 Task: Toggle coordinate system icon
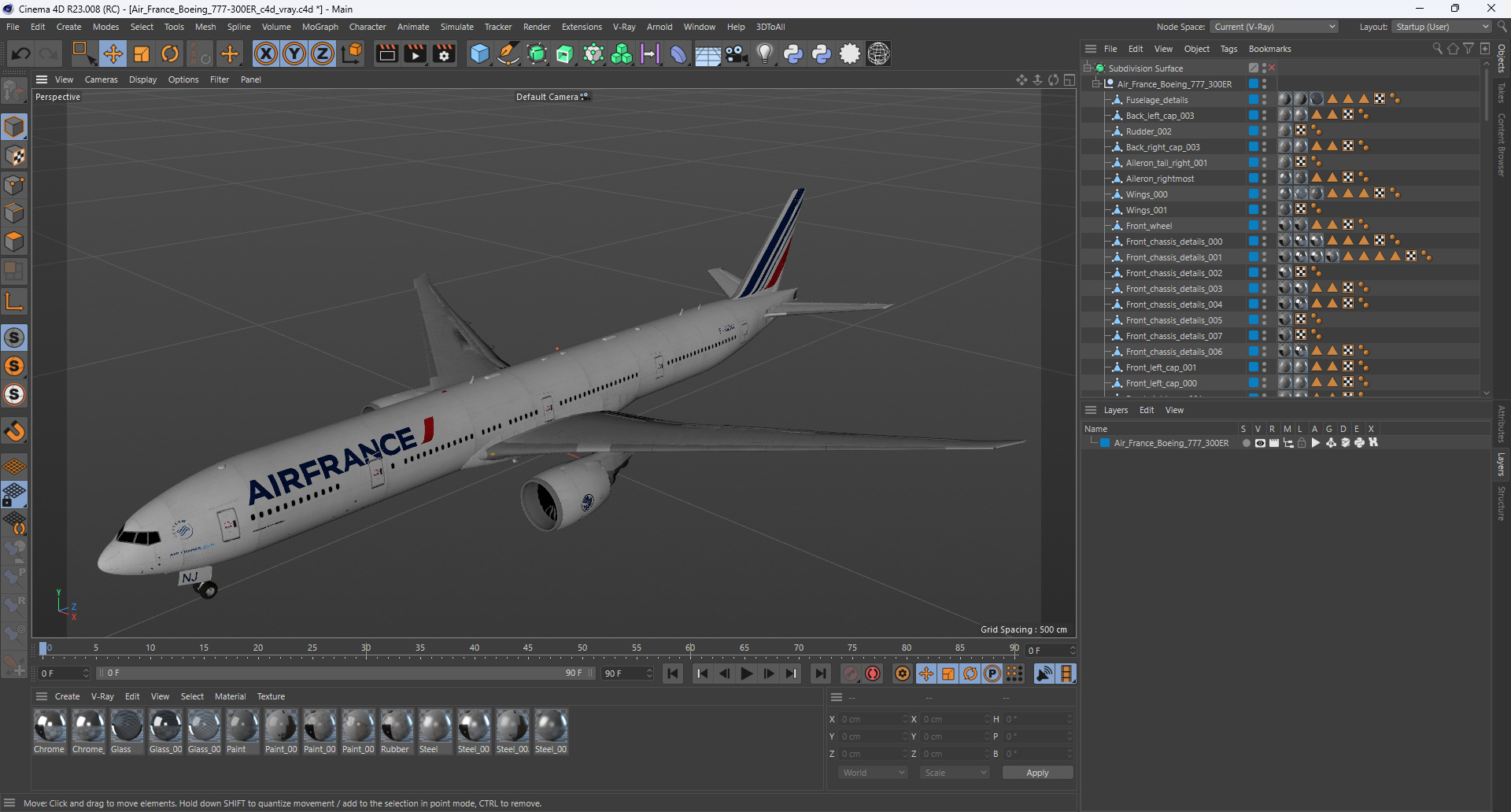point(353,54)
